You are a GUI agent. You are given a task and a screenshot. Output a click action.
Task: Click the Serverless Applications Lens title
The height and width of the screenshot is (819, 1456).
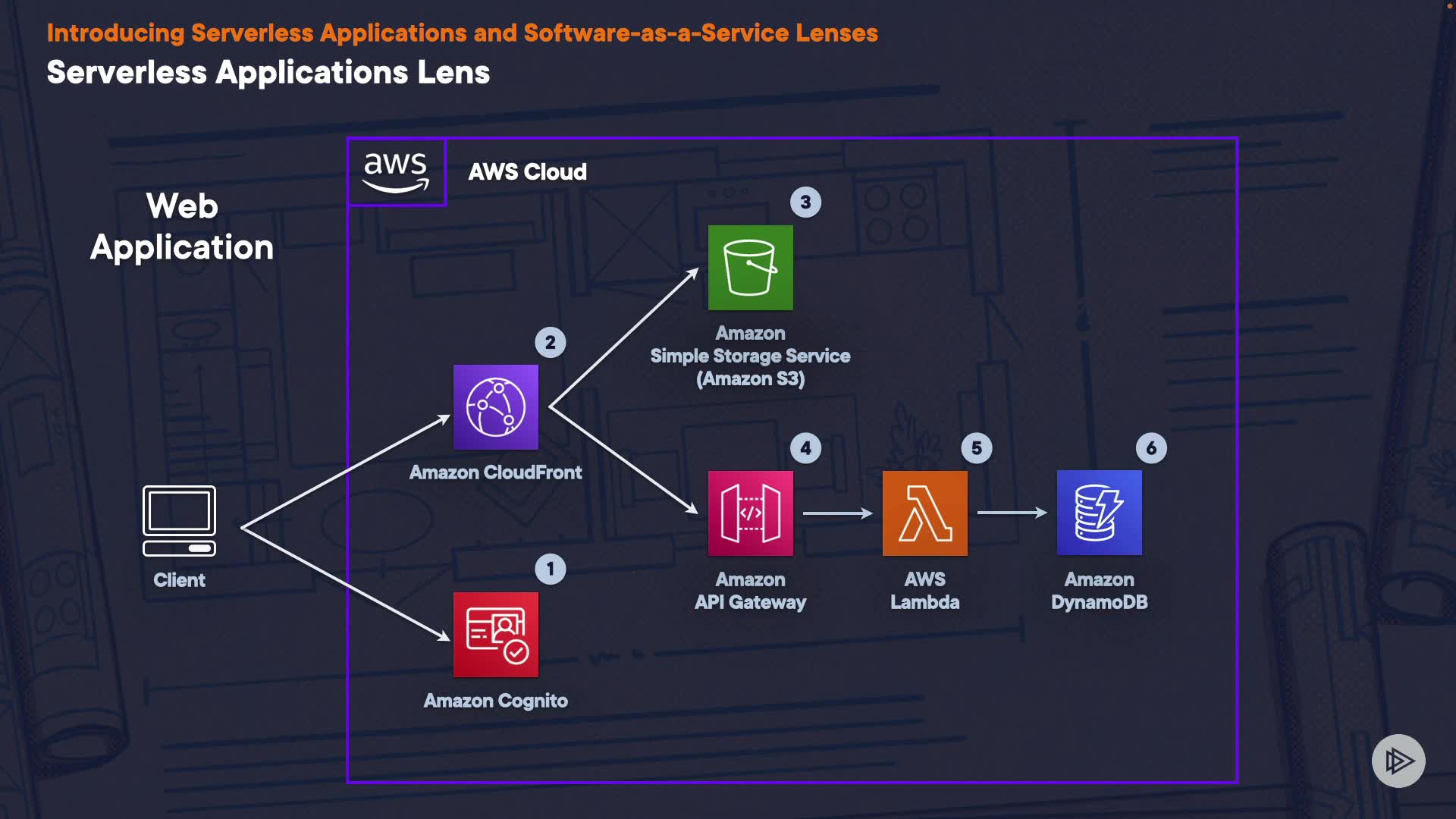[x=268, y=73]
